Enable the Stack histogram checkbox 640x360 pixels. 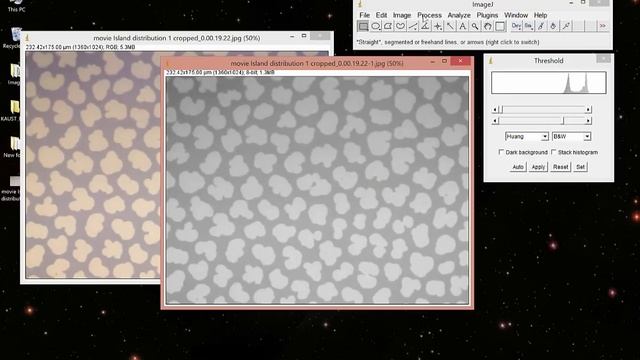(x=554, y=152)
